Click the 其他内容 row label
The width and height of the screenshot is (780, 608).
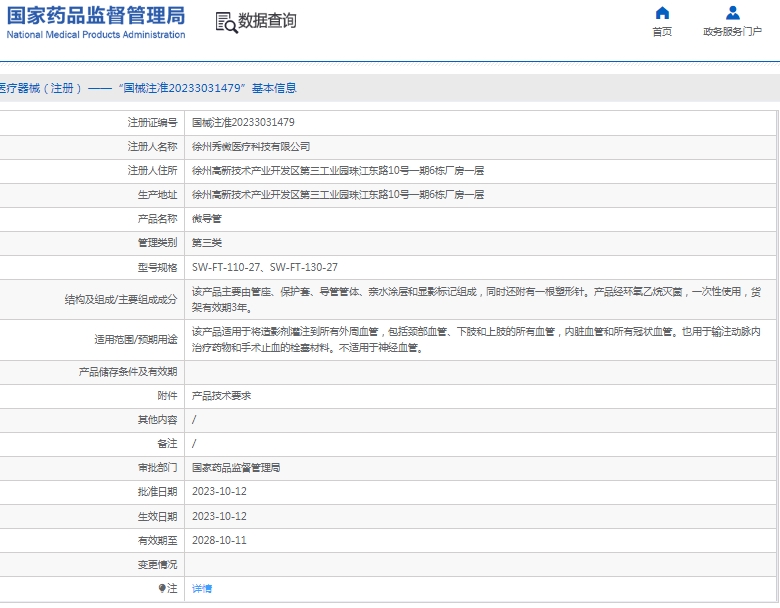157,420
